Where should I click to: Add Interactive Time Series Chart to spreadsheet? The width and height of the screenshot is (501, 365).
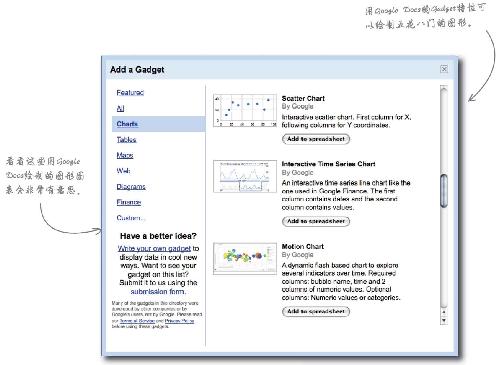316,221
